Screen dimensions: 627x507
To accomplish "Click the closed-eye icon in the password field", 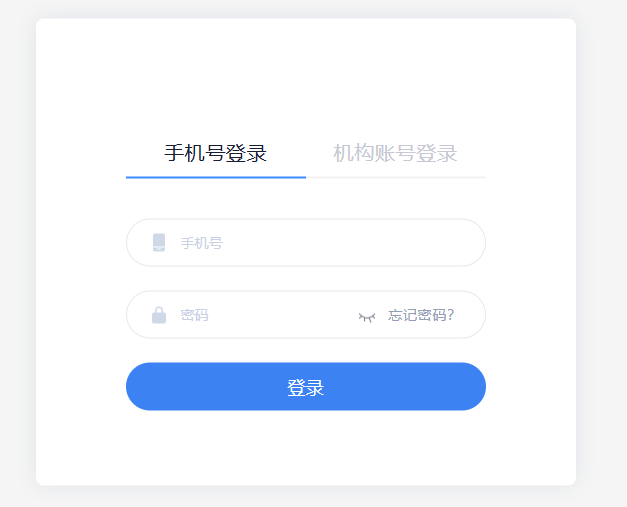I will click(x=367, y=316).
